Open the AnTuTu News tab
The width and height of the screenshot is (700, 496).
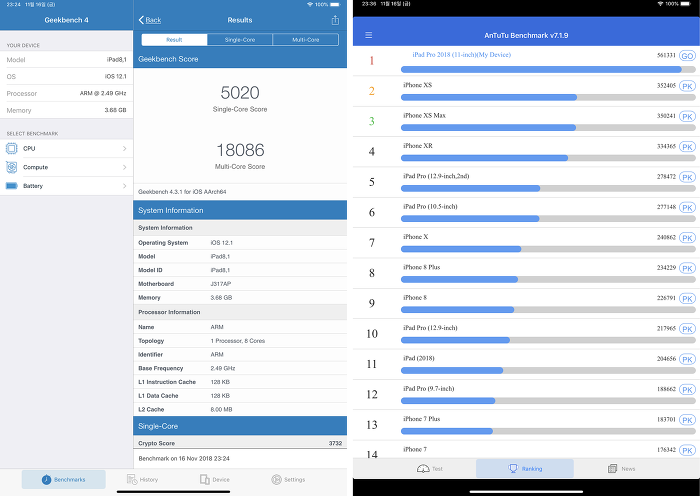pyautogui.click(x=621, y=469)
